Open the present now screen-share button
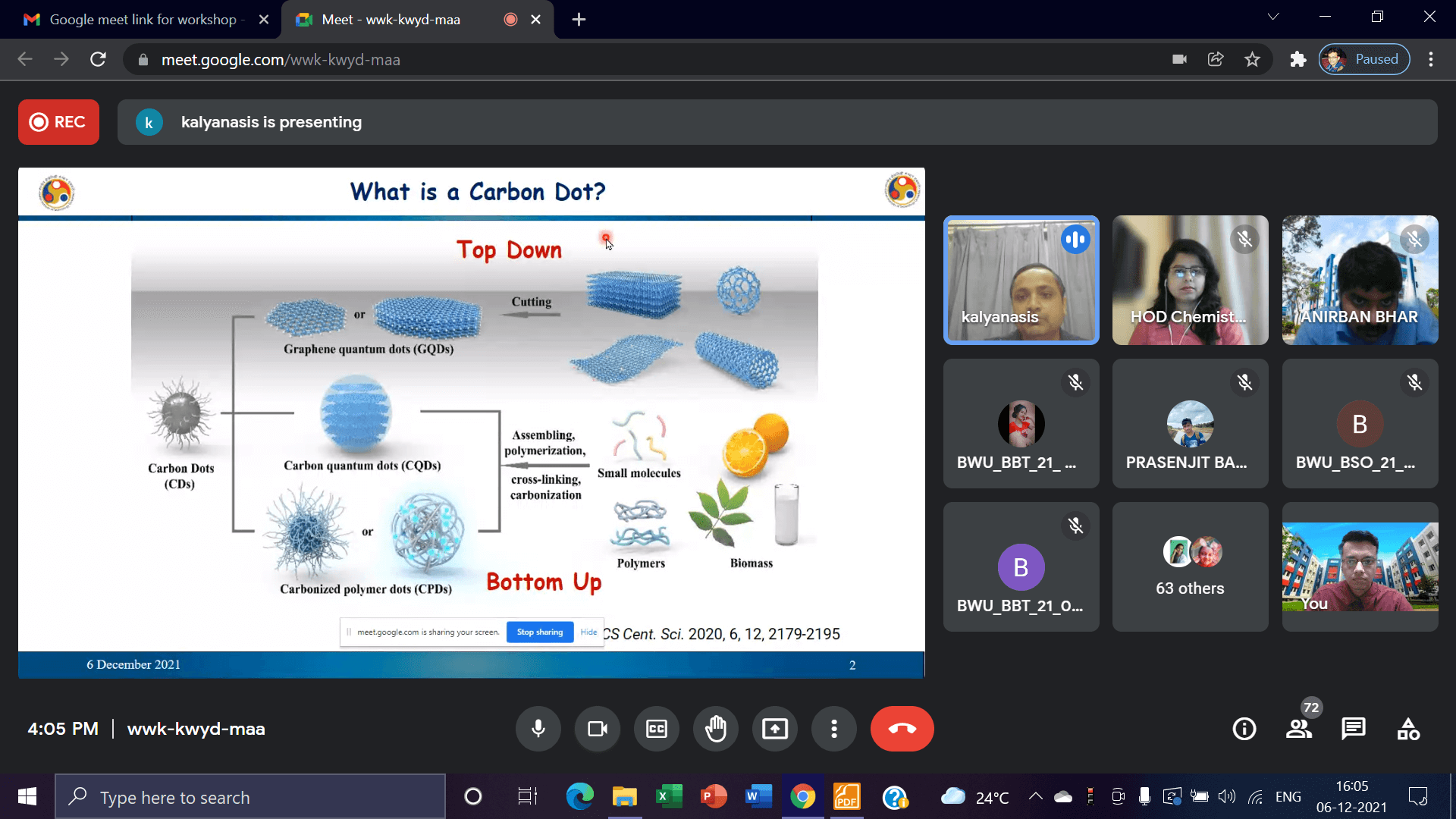The image size is (1456, 819). (x=775, y=729)
